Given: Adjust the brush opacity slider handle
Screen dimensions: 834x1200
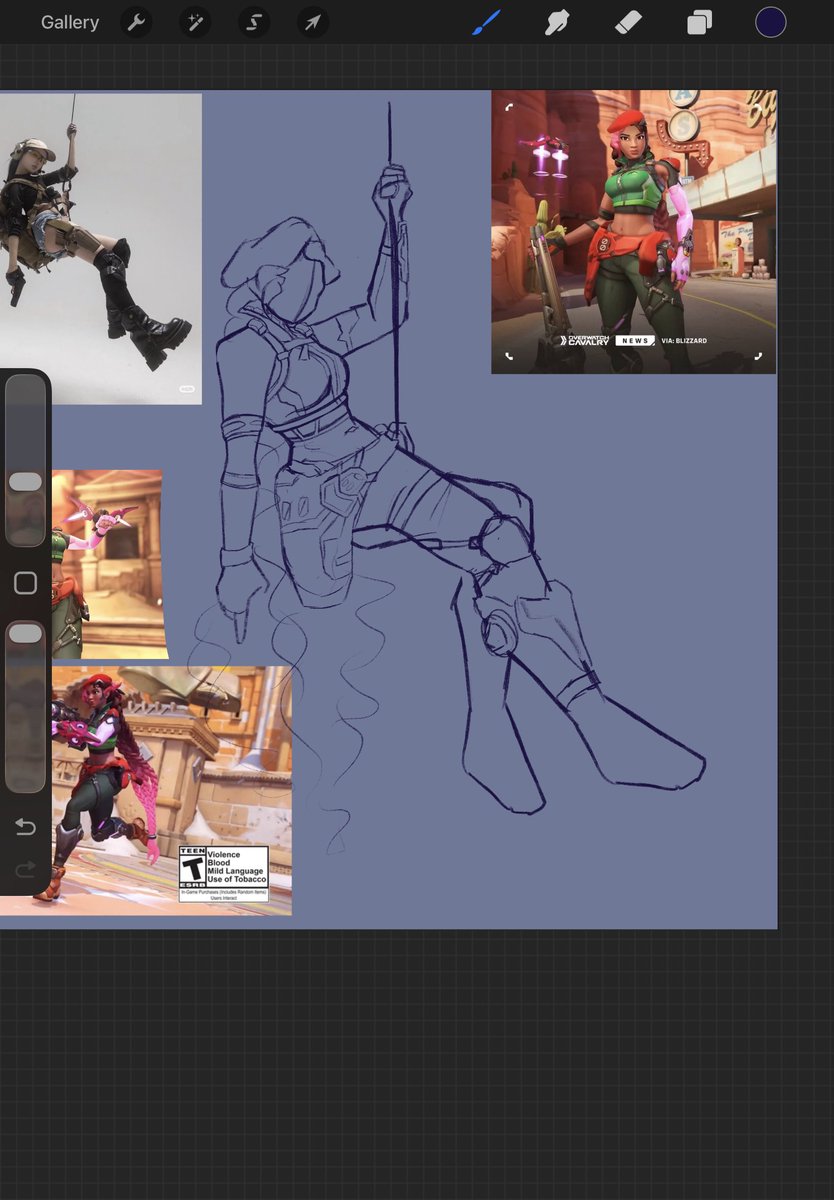Looking at the screenshot, I should (25, 634).
